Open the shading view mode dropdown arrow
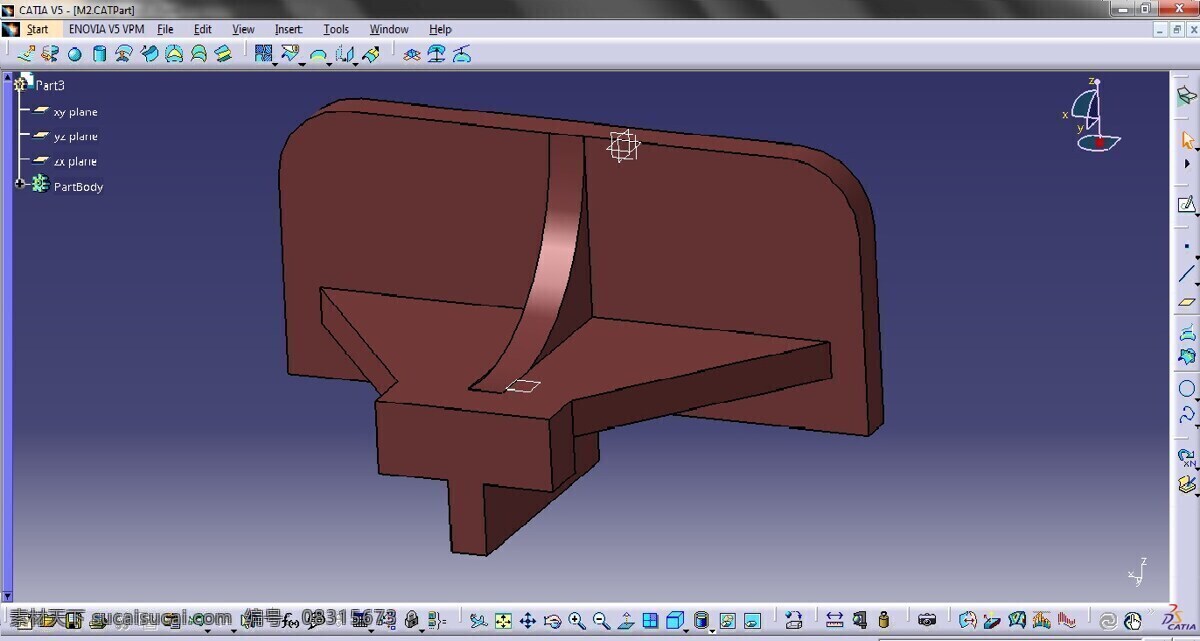Image resolution: width=1200 pixels, height=641 pixels. 711,630
